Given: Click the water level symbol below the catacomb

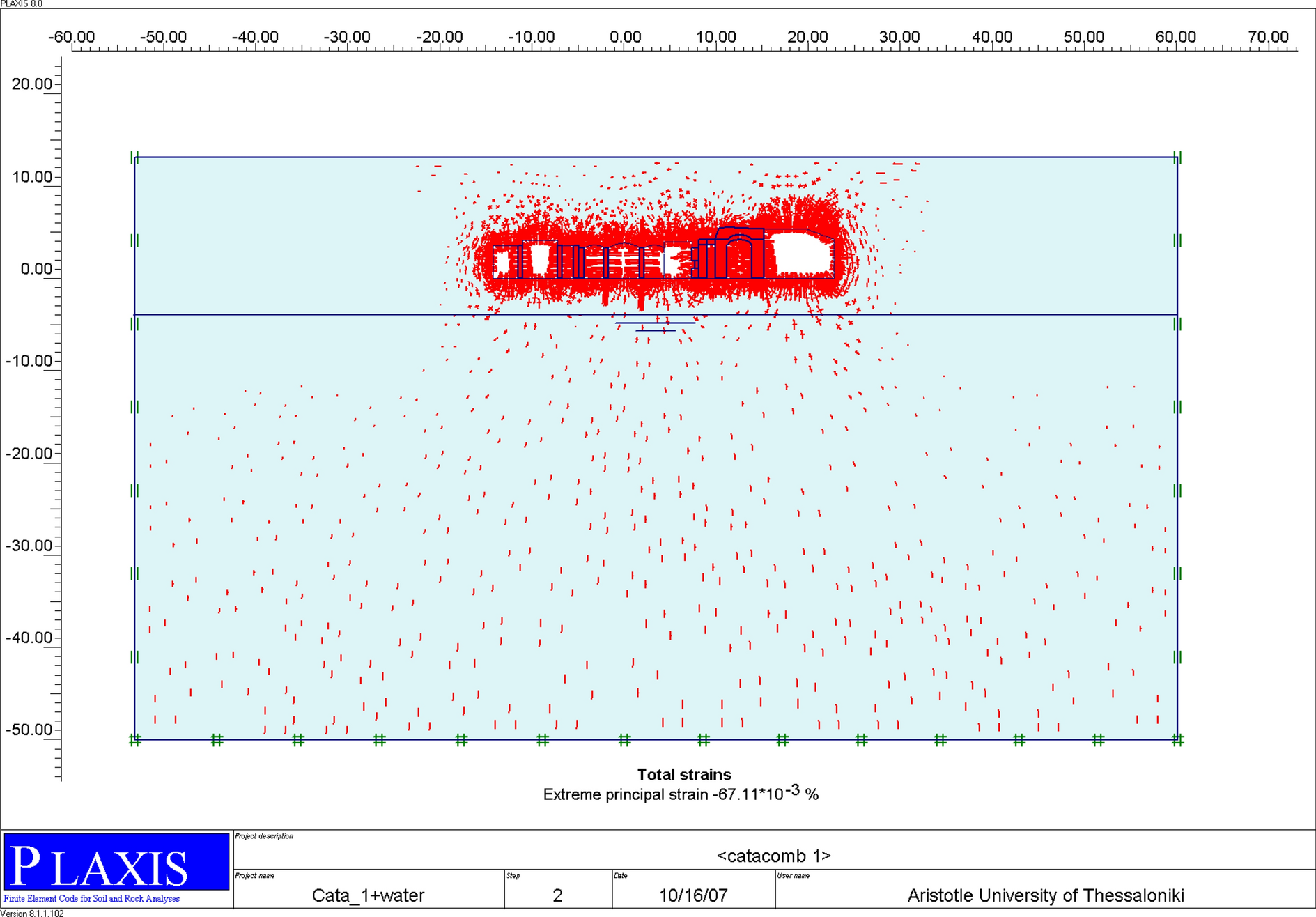Looking at the screenshot, I should pyautogui.click(x=655, y=326).
